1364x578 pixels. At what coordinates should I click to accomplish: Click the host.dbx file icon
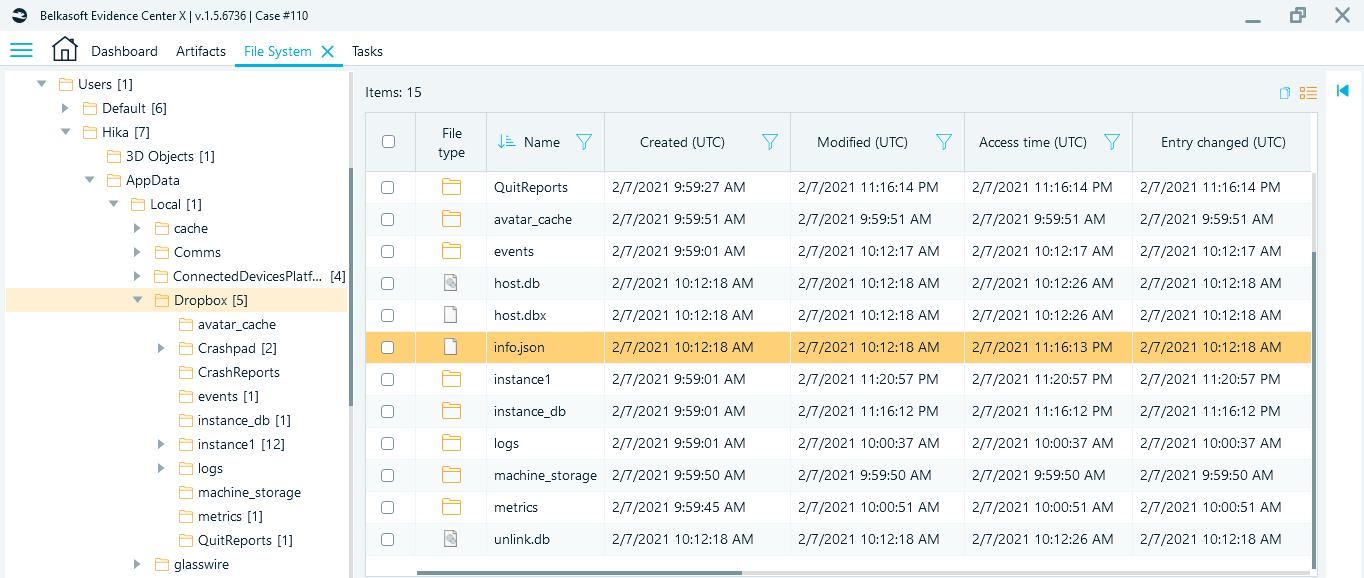[451, 315]
